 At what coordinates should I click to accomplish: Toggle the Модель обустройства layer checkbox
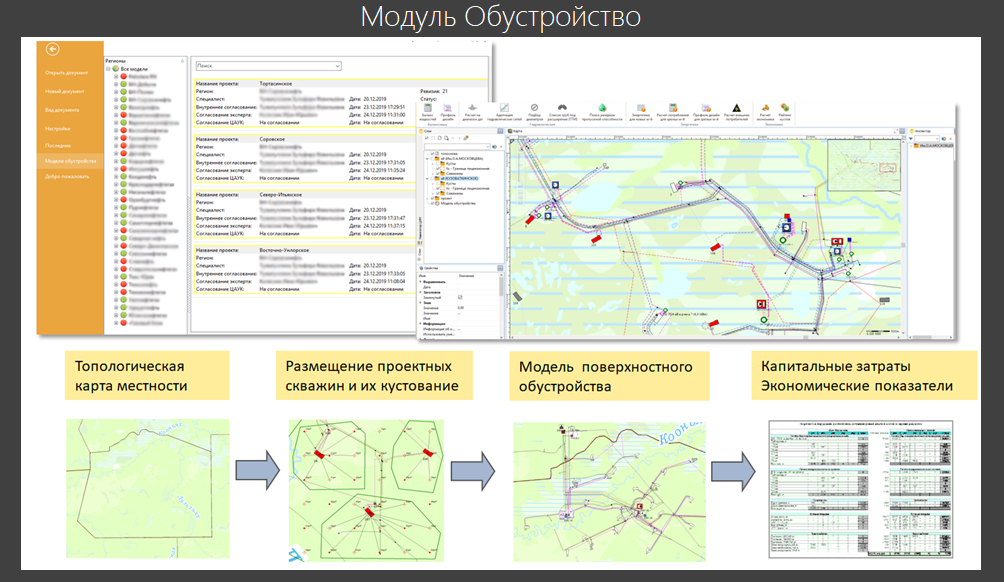432,204
